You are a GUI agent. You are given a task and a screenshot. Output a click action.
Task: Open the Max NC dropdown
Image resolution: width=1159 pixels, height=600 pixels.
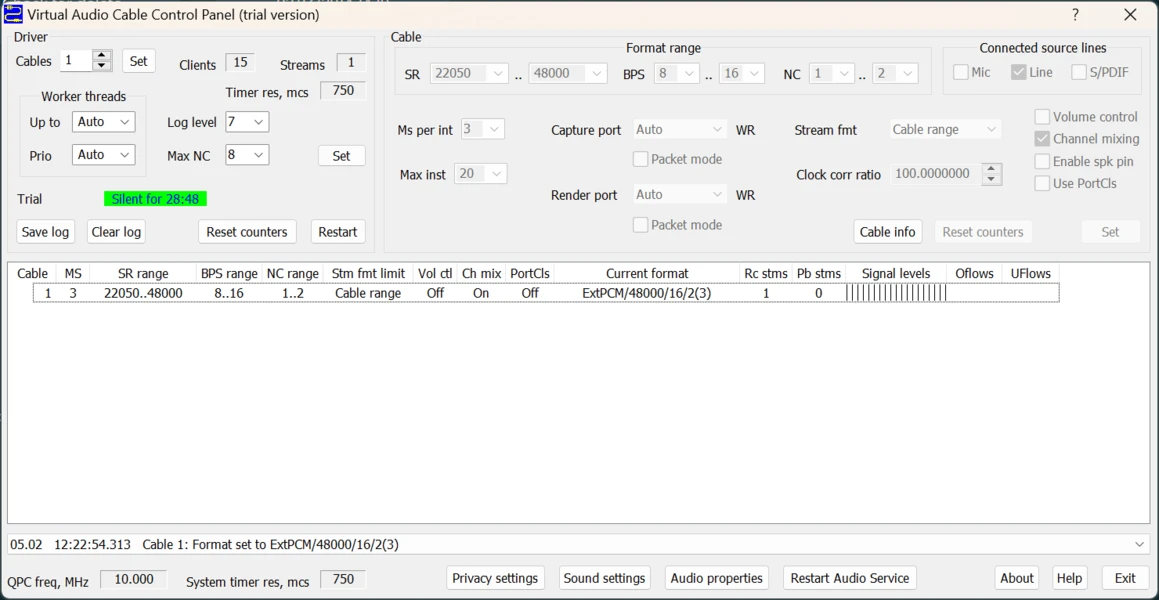(247, 154)
